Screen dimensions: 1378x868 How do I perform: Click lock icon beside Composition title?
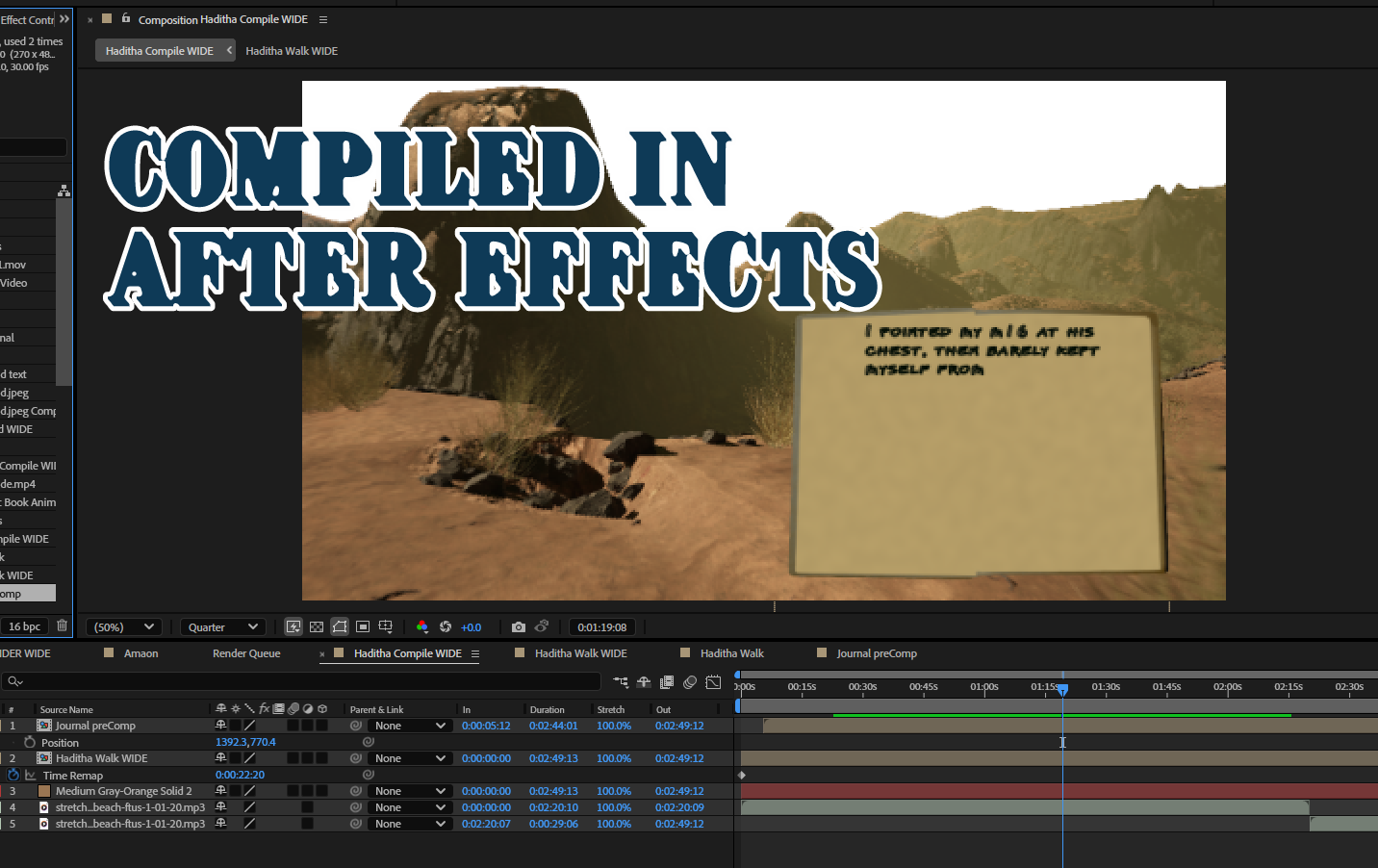(126, 18)
